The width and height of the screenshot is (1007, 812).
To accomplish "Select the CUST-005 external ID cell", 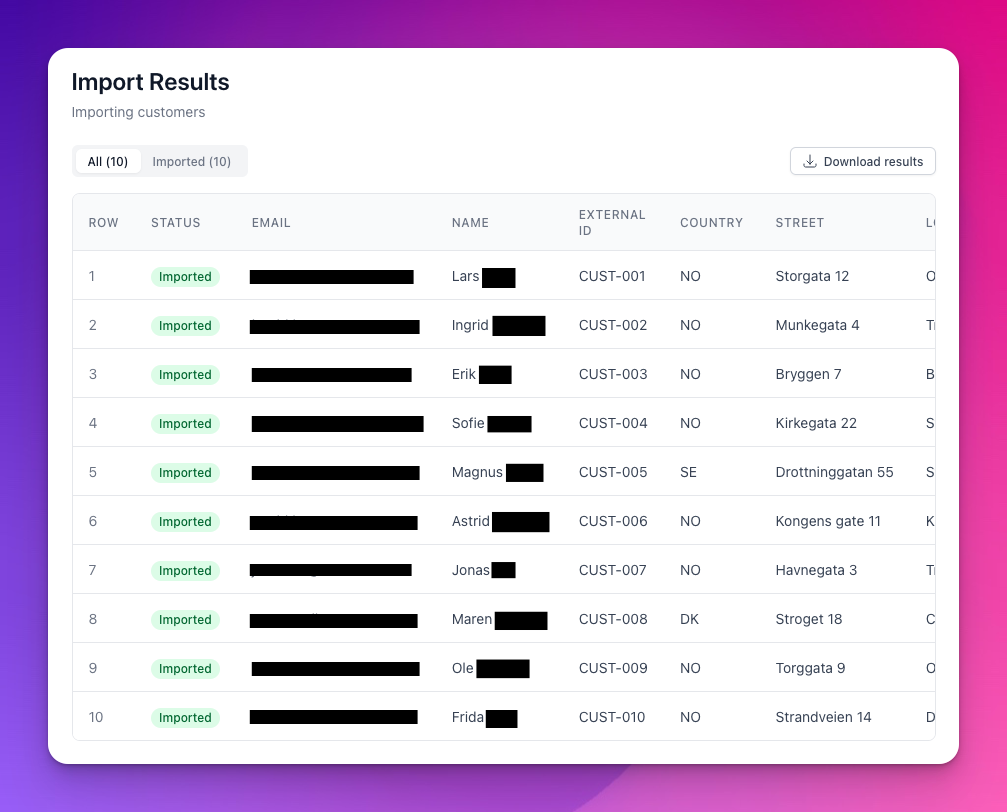I will pyautogui.click(x=613, y=472).
